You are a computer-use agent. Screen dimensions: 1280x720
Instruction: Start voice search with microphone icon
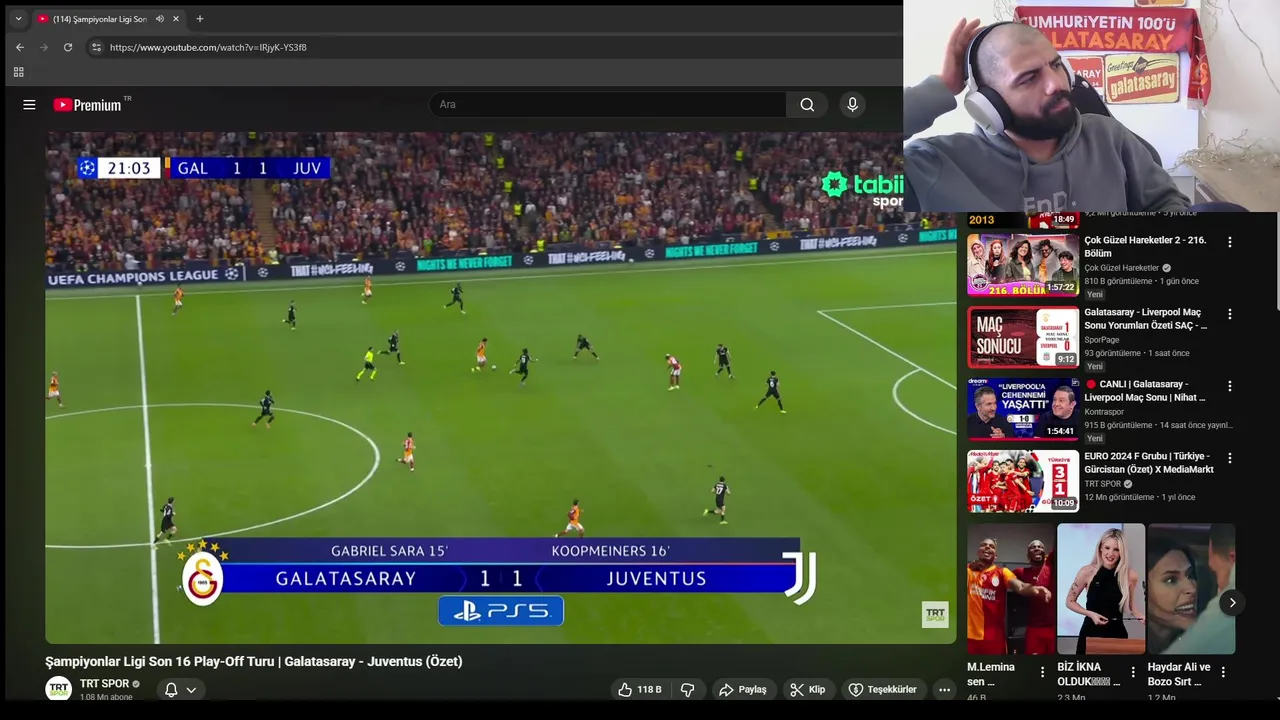click(x=852, y=105)
